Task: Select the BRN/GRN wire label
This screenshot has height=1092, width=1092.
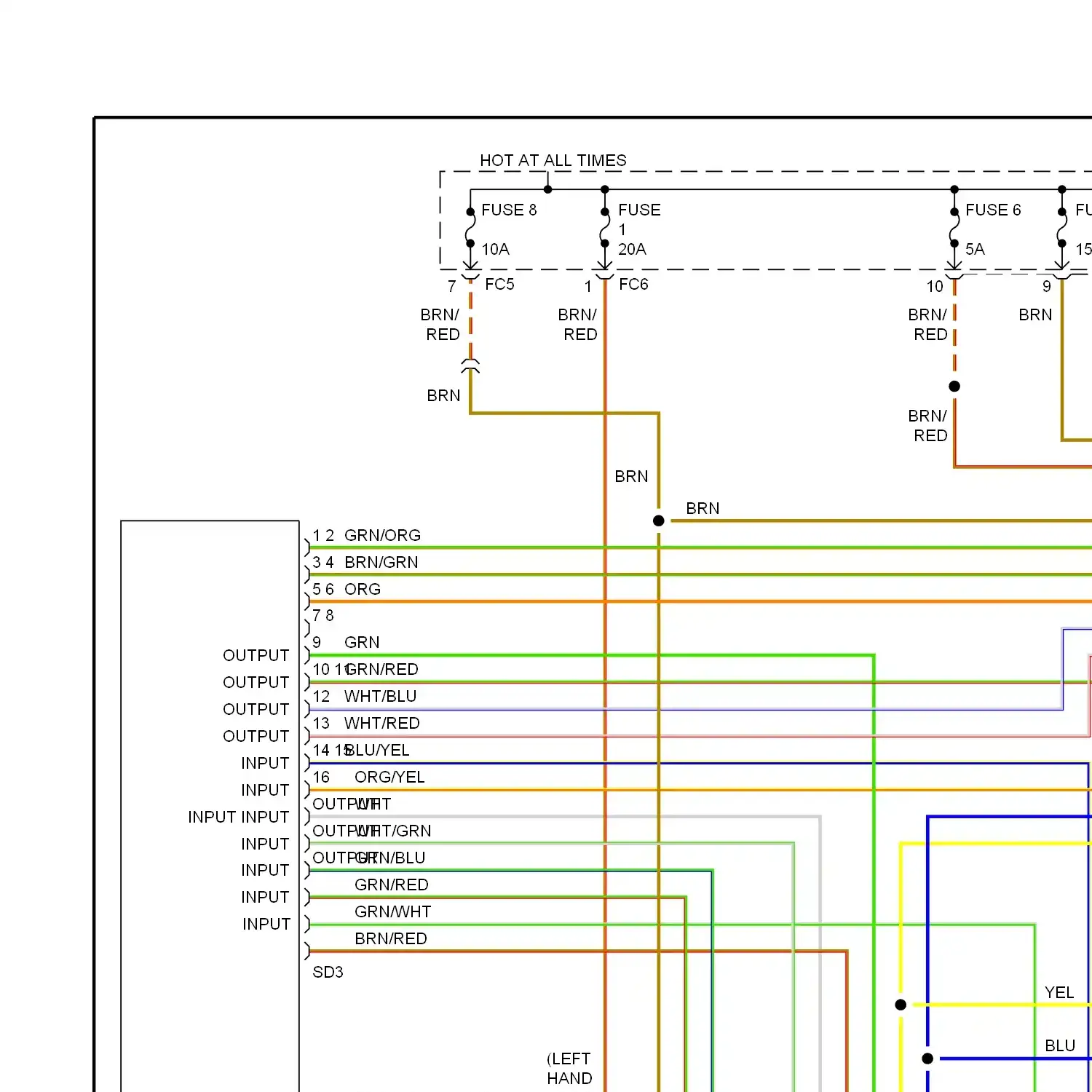Action: point(381,562)
